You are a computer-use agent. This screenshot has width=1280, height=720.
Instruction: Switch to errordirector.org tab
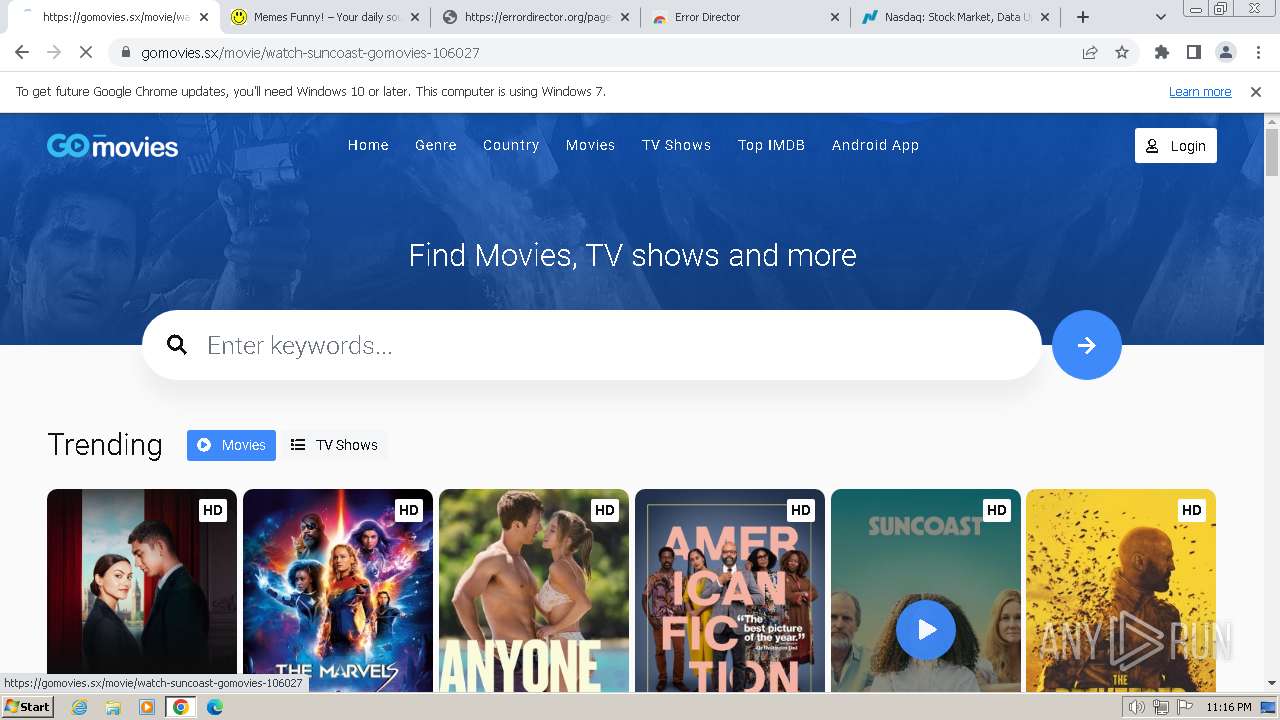click(537, 17)
